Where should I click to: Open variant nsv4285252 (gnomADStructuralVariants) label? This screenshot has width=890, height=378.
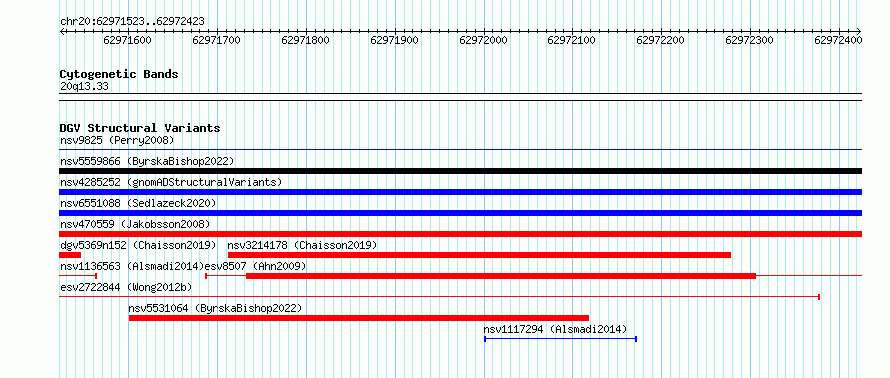171,182
